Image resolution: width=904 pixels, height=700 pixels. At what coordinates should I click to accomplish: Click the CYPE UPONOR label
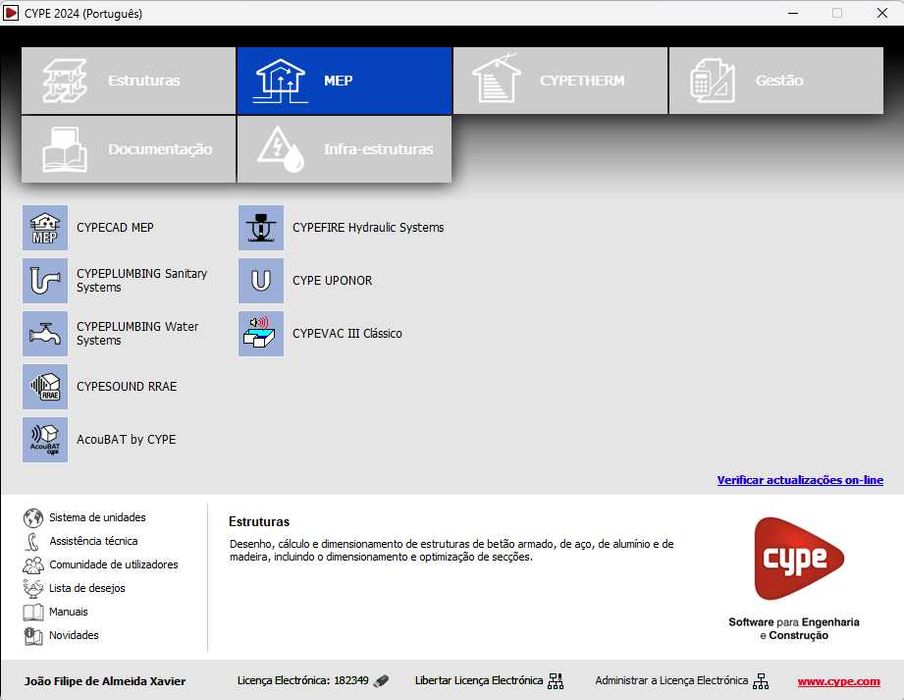tap(333, 281)
